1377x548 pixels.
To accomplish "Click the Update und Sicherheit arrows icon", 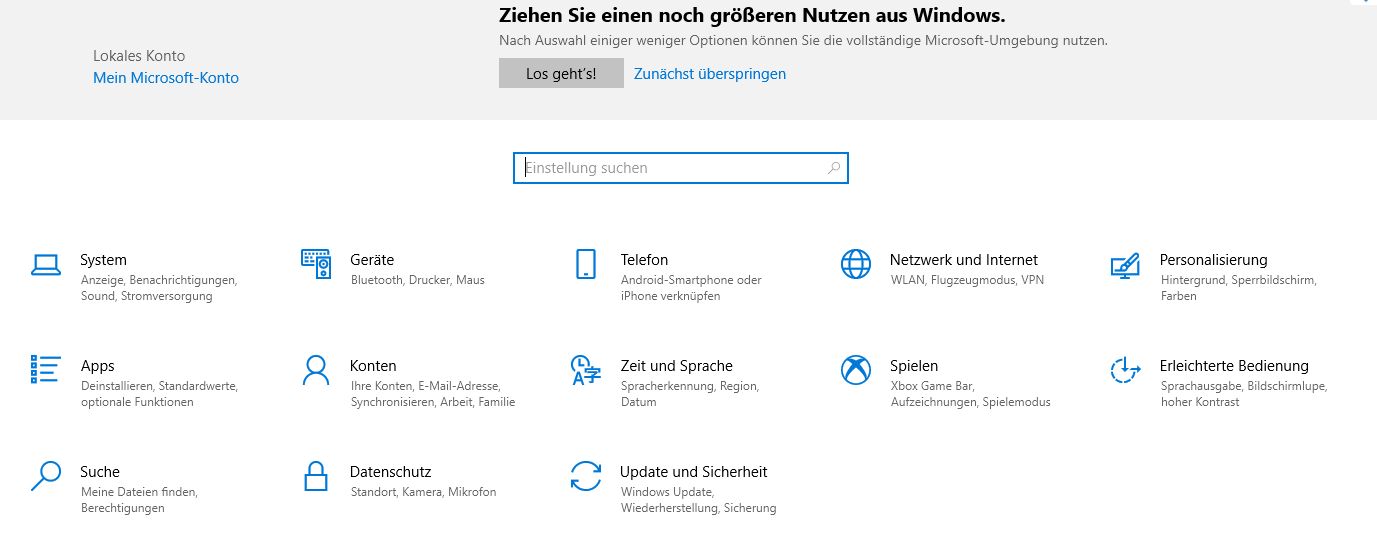I will click(586, 476).
